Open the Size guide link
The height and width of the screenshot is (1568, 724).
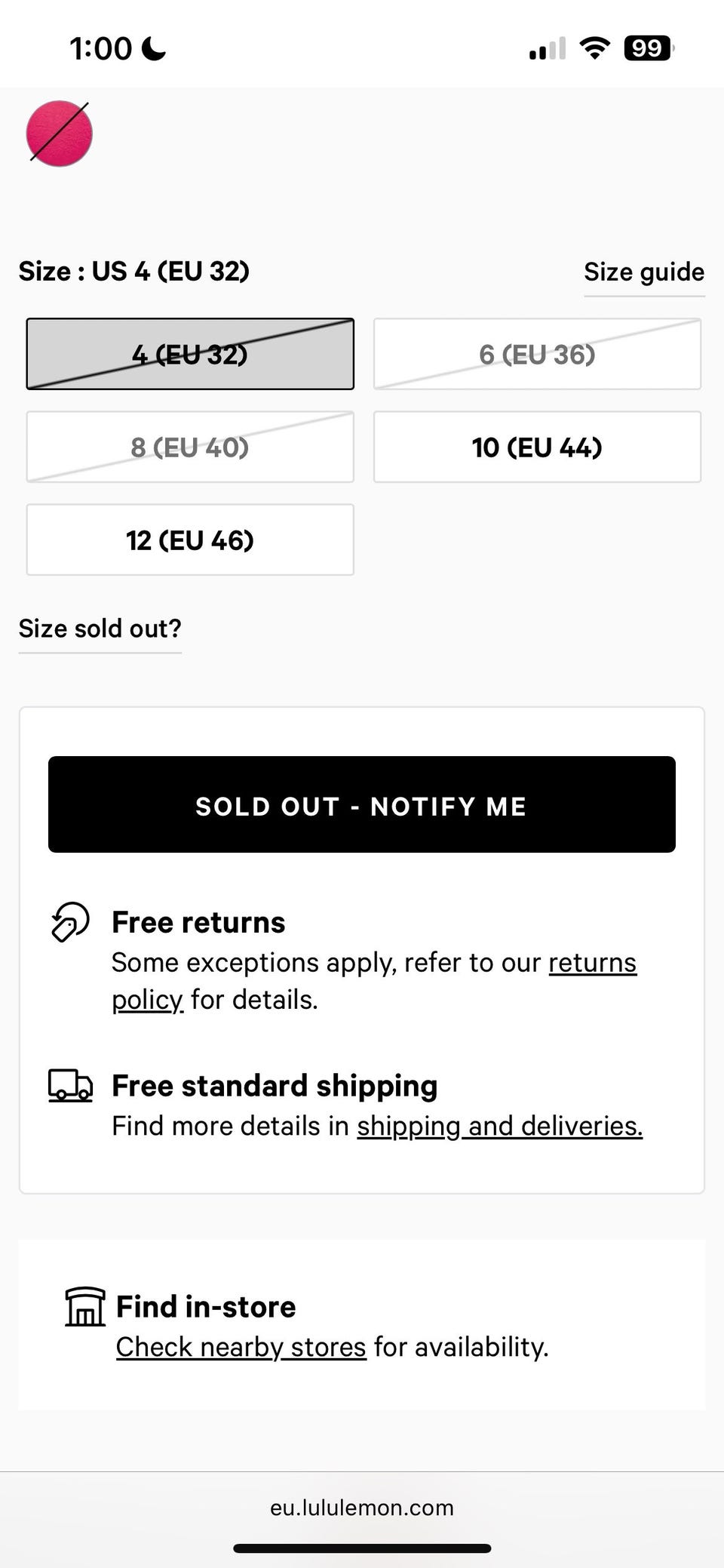click(644, 272)
